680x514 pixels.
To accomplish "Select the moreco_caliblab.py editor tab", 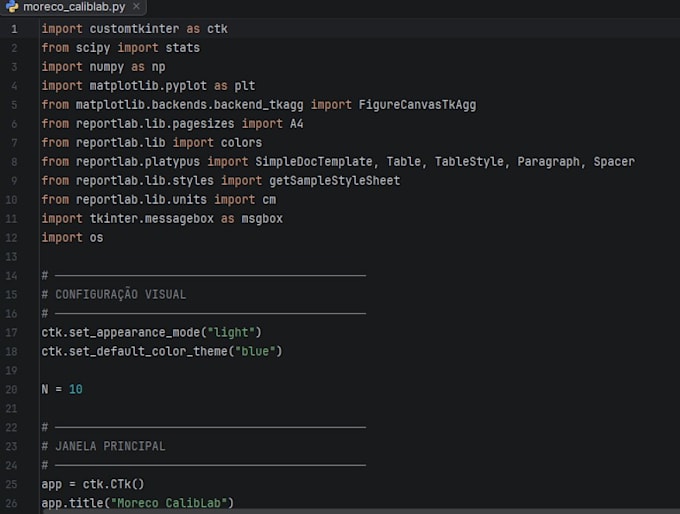I will [x=73, y=7].
